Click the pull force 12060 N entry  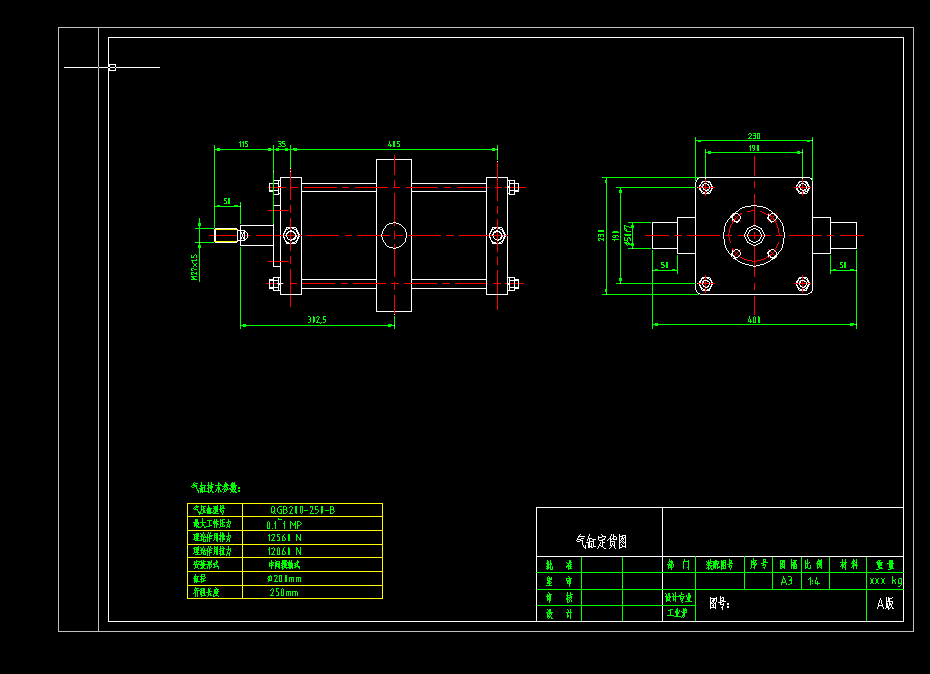(x=282, y=550)
